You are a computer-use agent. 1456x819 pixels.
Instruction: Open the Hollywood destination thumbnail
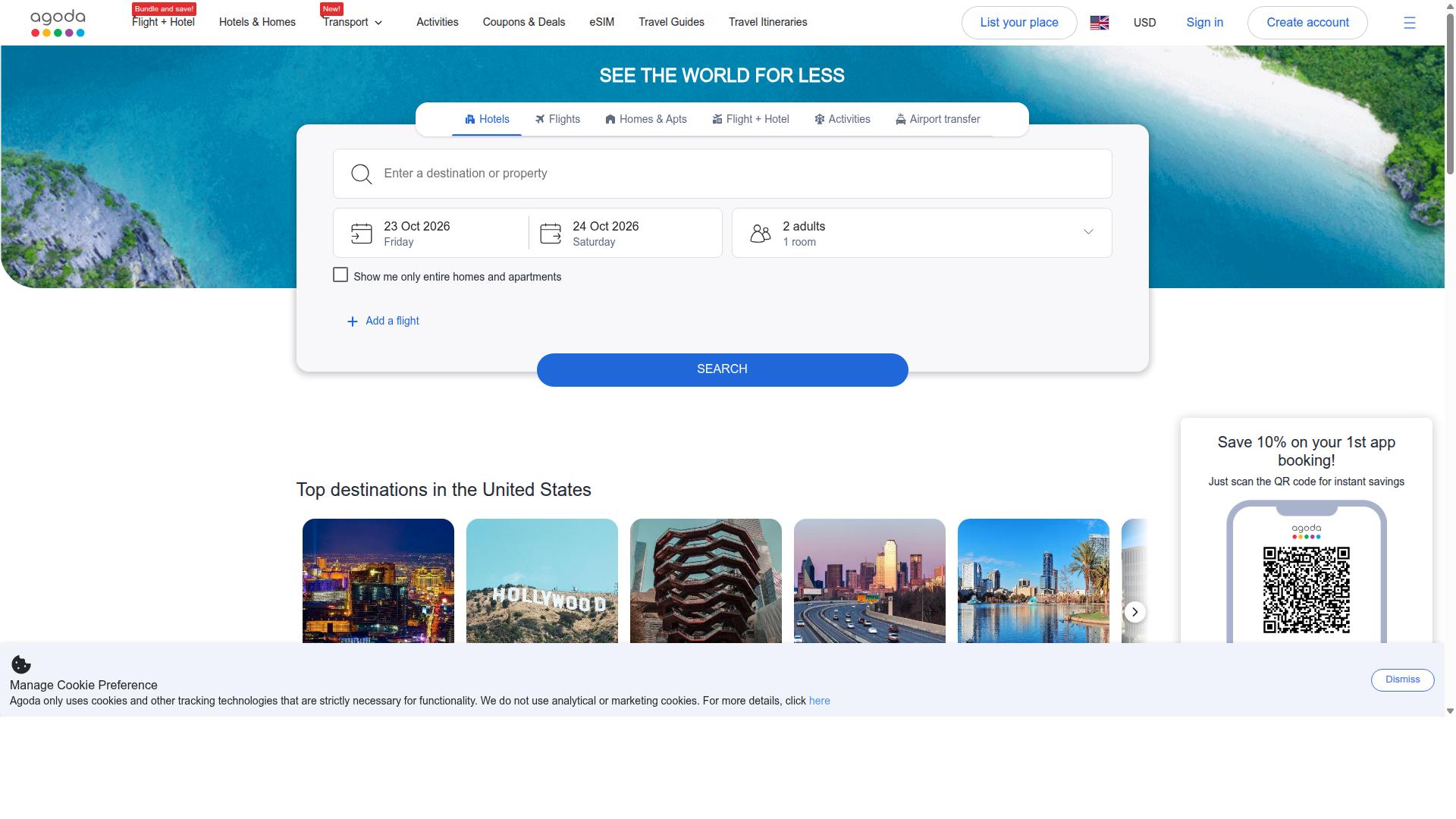(542, 581)
